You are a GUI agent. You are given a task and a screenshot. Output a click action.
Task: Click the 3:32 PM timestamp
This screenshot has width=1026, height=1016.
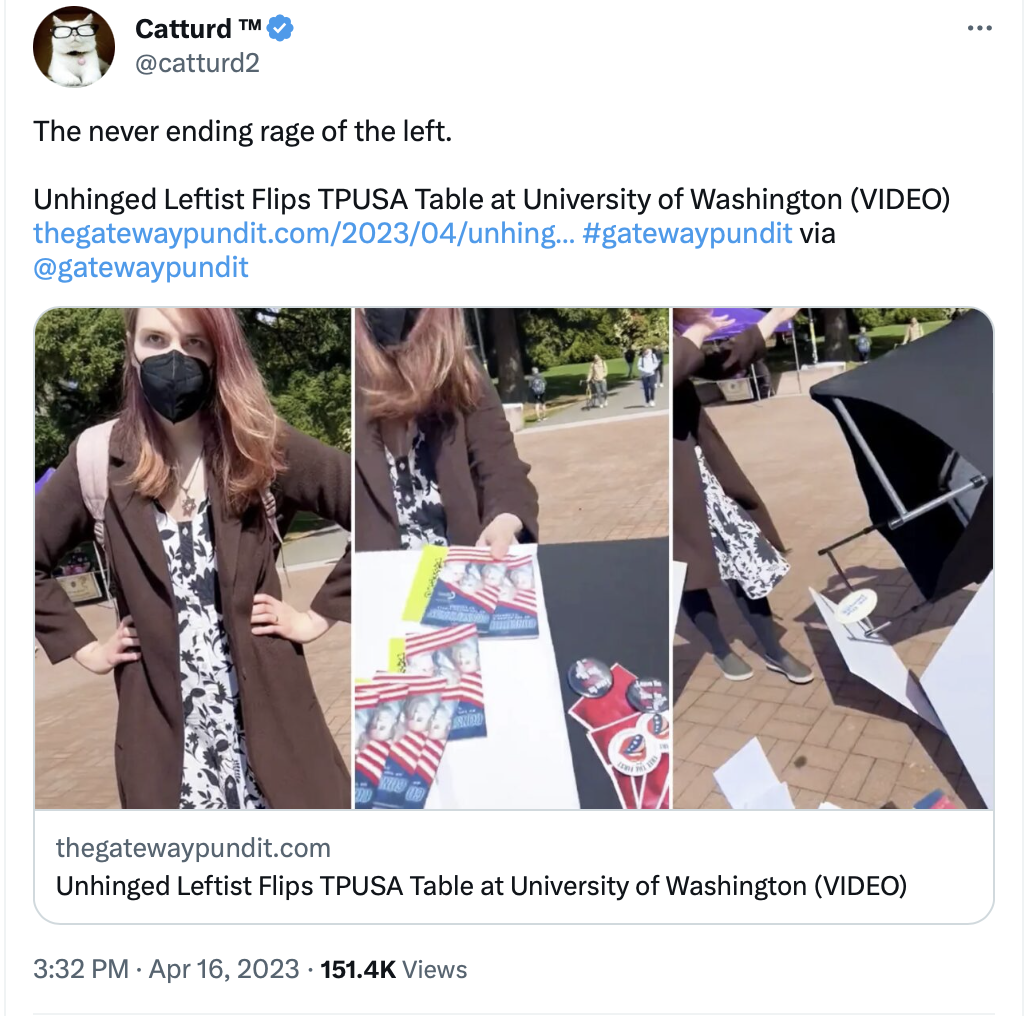tap(81, 969)
